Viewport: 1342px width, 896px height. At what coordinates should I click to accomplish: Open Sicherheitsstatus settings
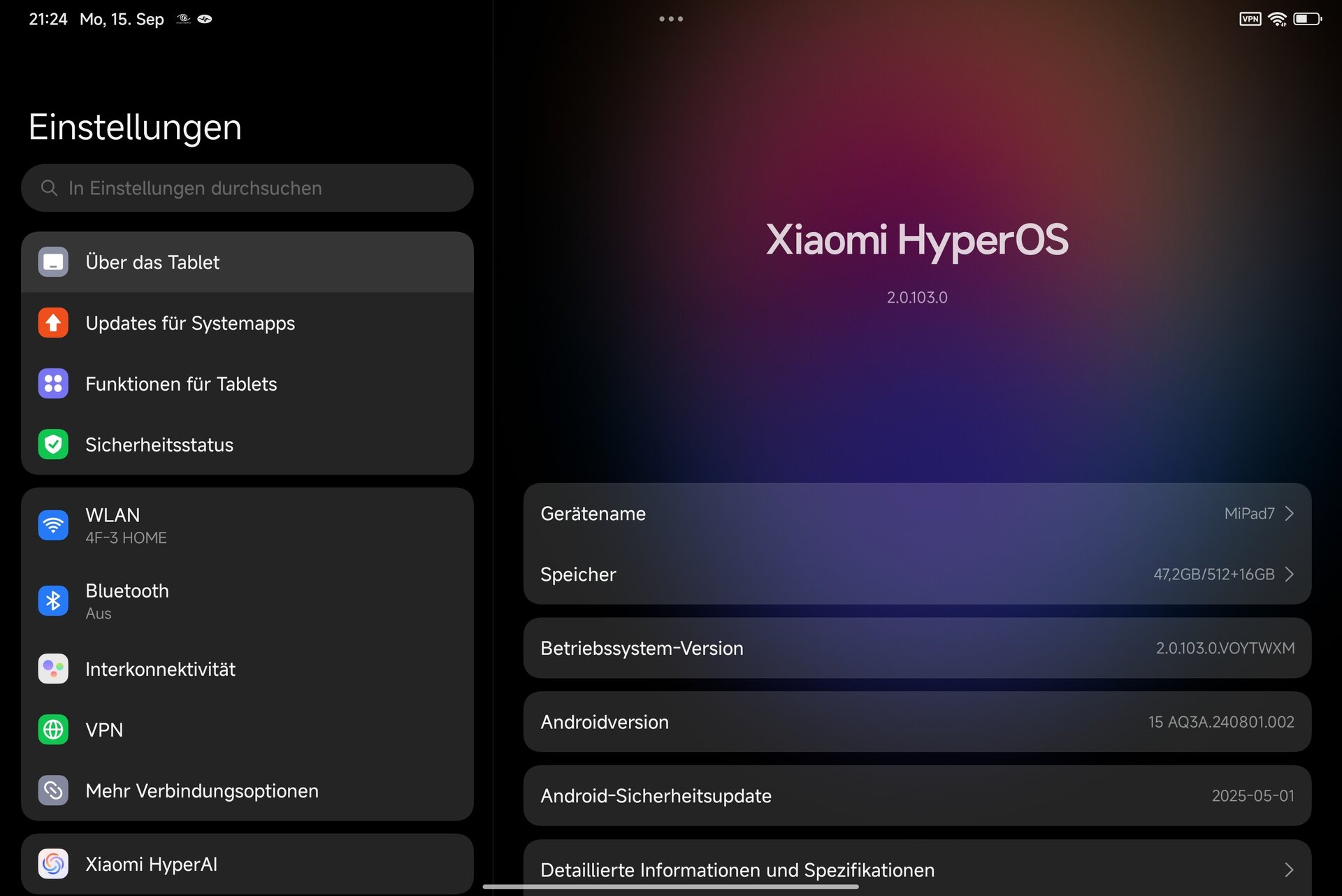point(247,445)
